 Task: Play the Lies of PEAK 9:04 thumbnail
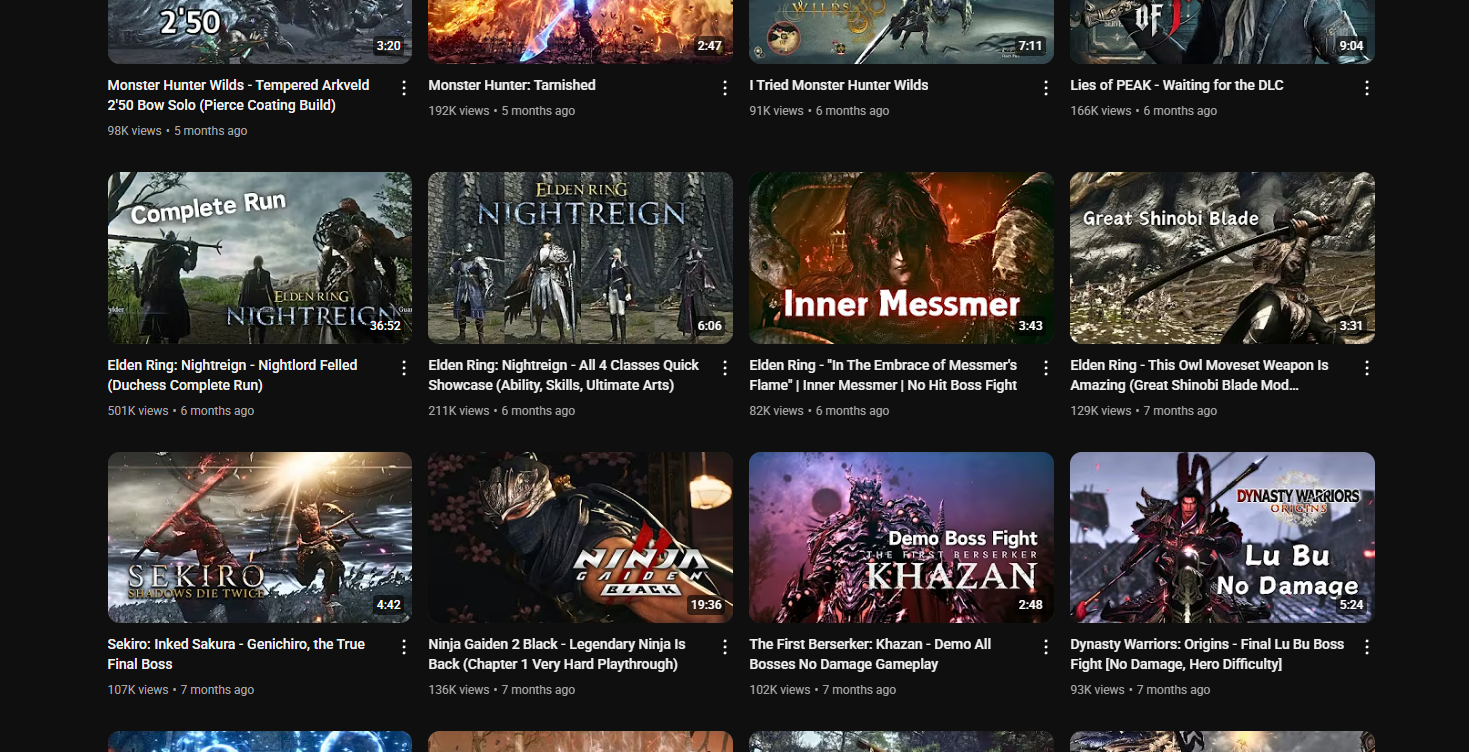pyautogui.click(x=1222, y=30)
